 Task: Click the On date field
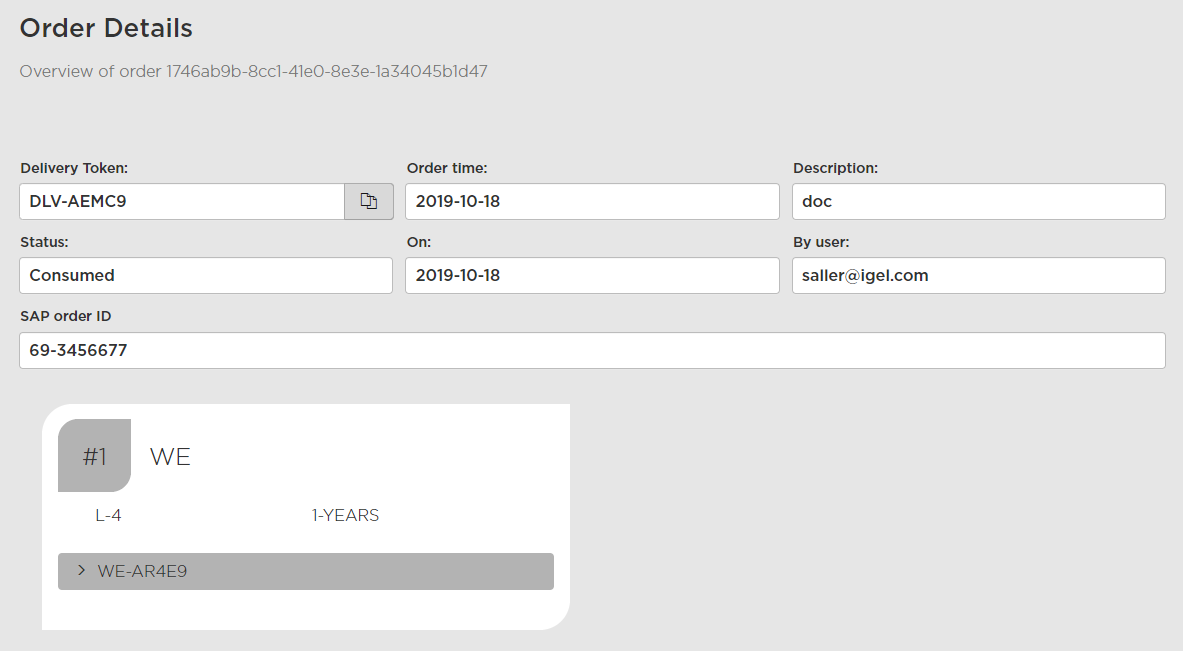tap(591, 275)
